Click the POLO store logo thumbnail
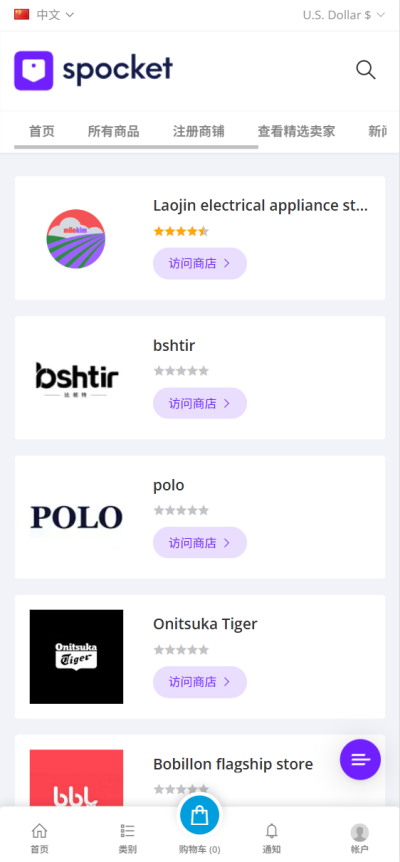Screen dimensions: 400x862 point(76,517)
